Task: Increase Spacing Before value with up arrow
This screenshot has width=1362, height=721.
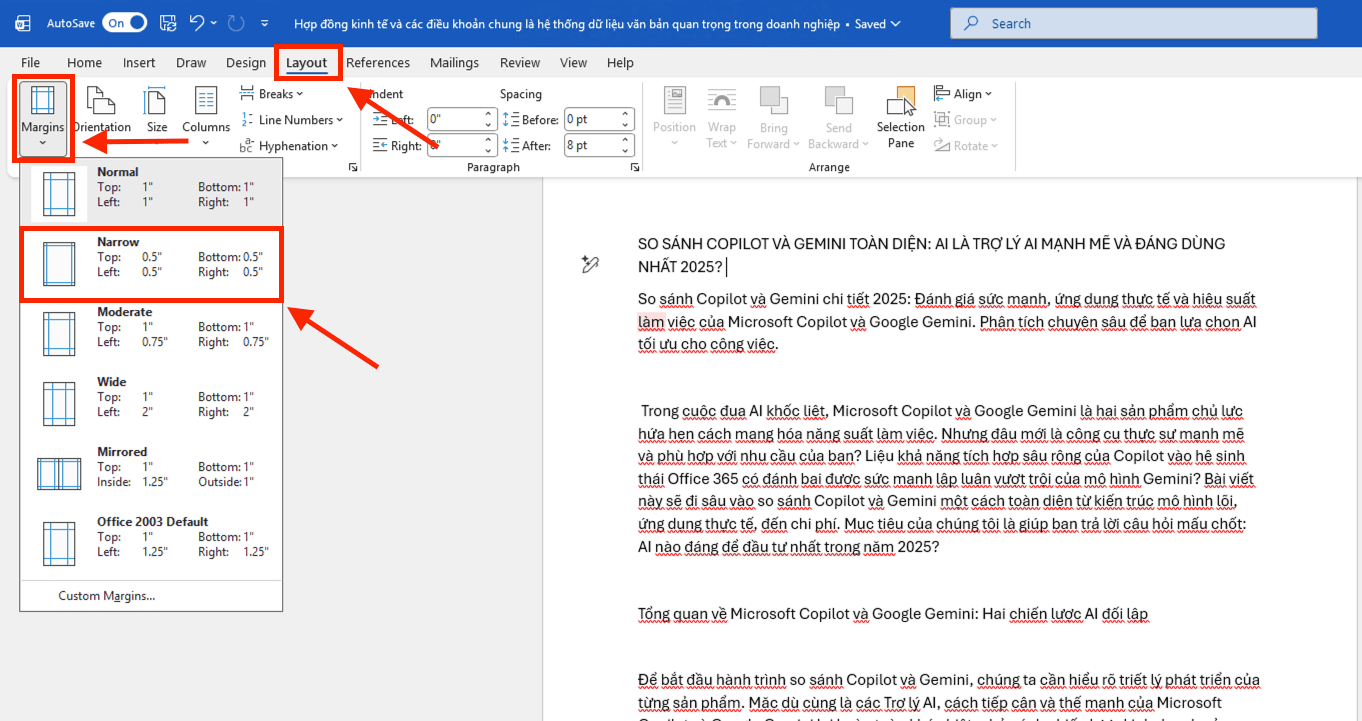Action: click(x=626, y=114)
